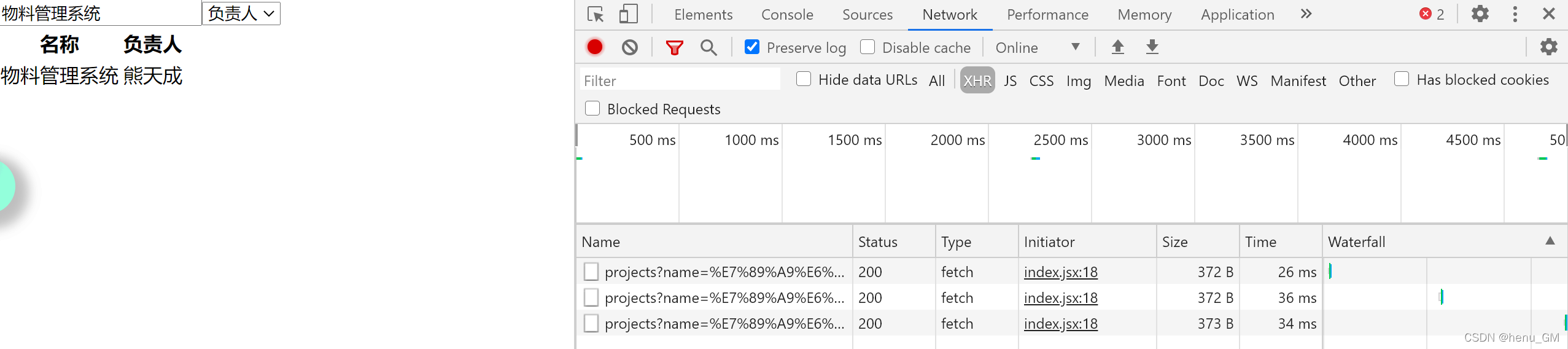Export HAR using the download arrow

coord(1152,47)
